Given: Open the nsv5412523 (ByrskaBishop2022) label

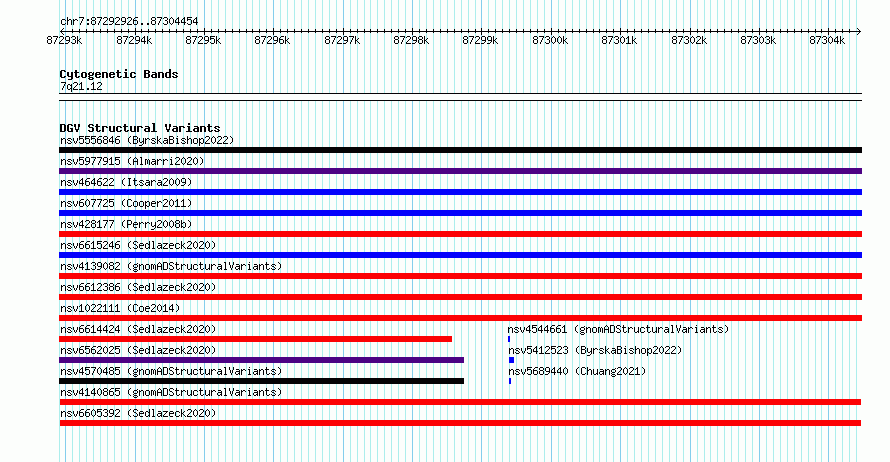Looking at the screenshot, I should [595, 350].
